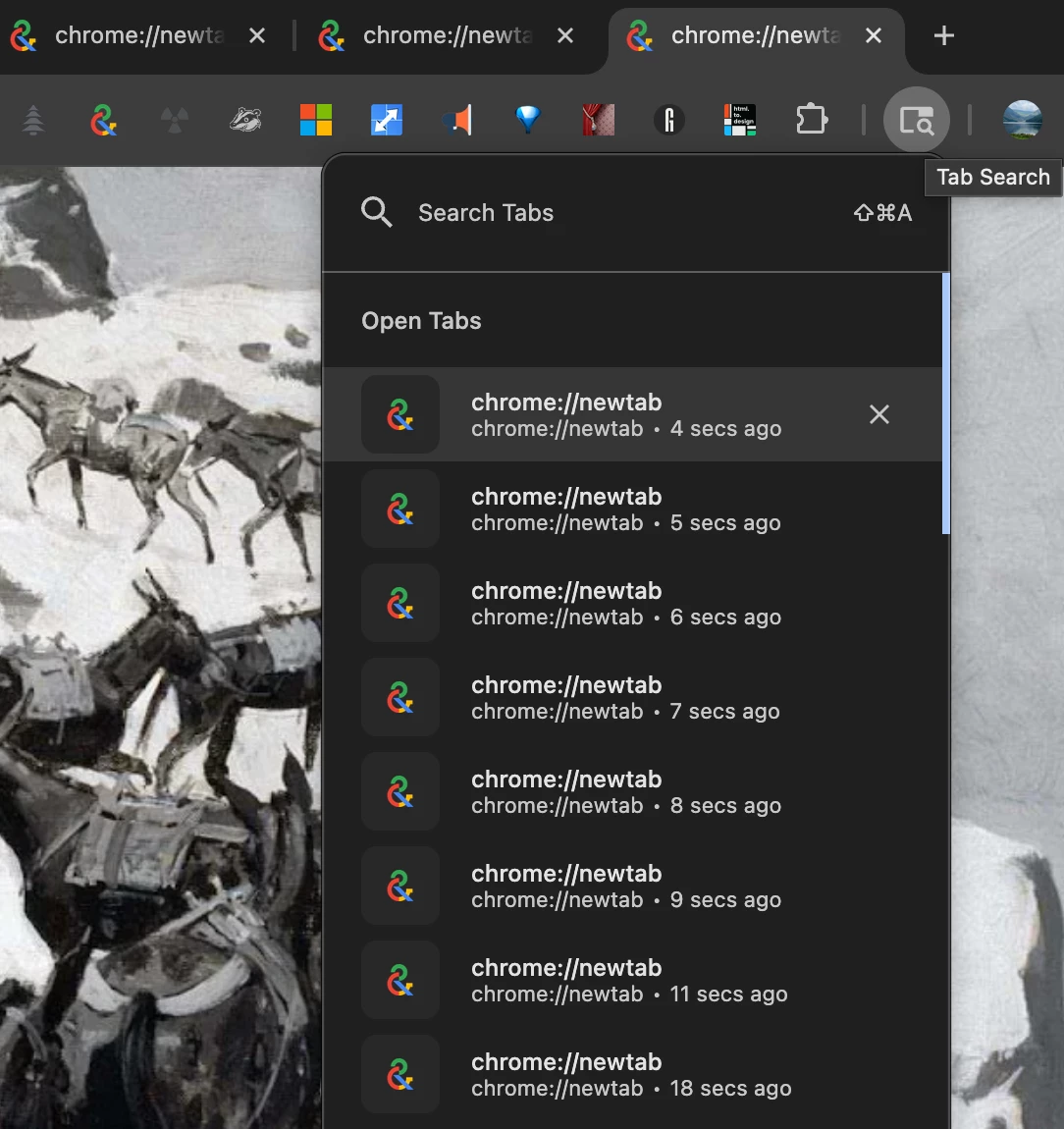Open the blue resize arrows extension
Viewport: 1064px width, 1129px height.
387,120
